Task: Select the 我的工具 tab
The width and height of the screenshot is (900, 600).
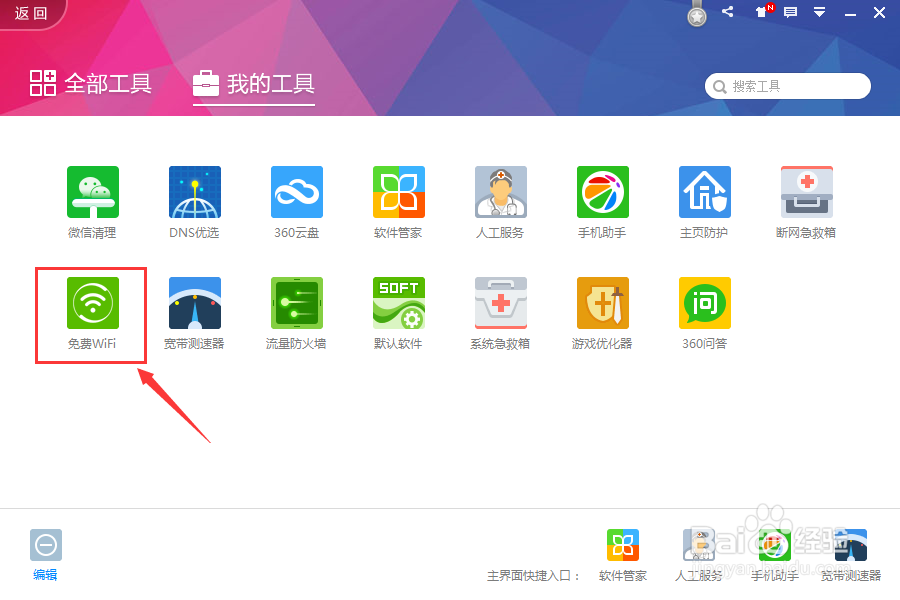Action: (254, 84)
